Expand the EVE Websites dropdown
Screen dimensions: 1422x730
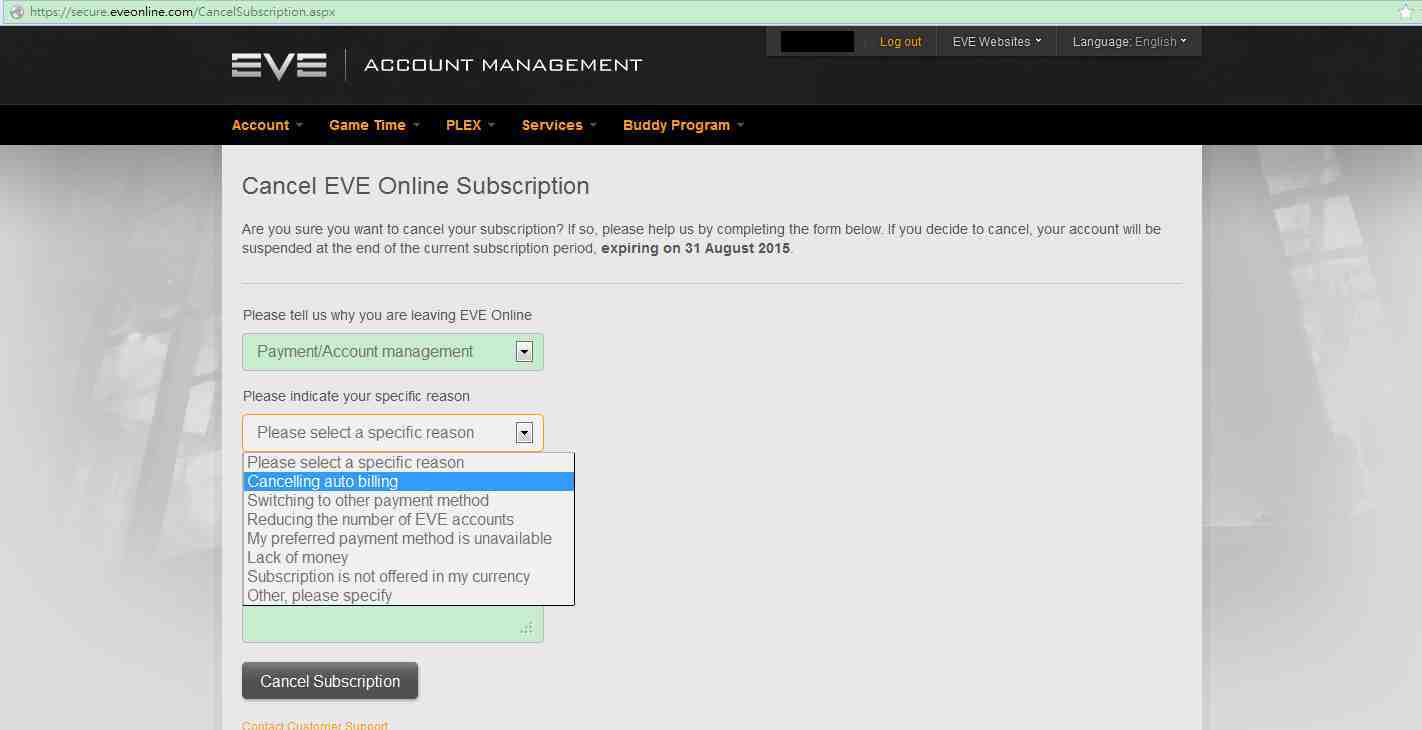[x=996, y=42]
